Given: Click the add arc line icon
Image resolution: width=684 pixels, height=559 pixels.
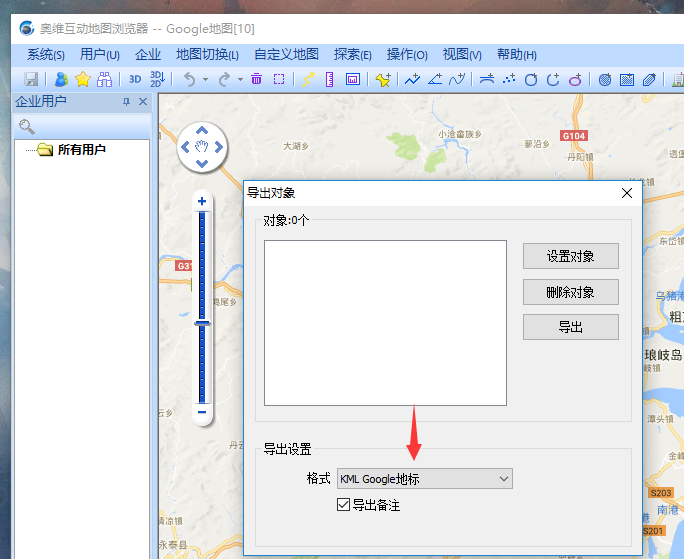Looking at the screenshot, I should click(487, 79).
